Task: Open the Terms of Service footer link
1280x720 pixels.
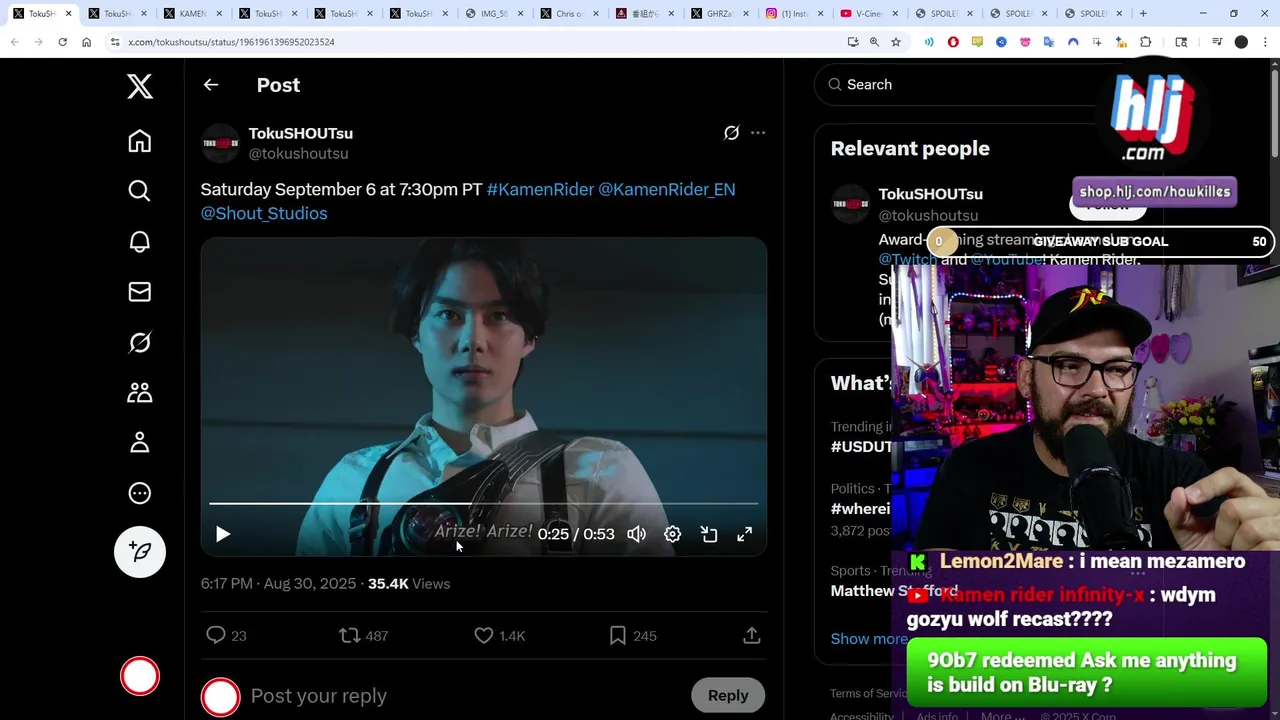Action: point(868,694)
